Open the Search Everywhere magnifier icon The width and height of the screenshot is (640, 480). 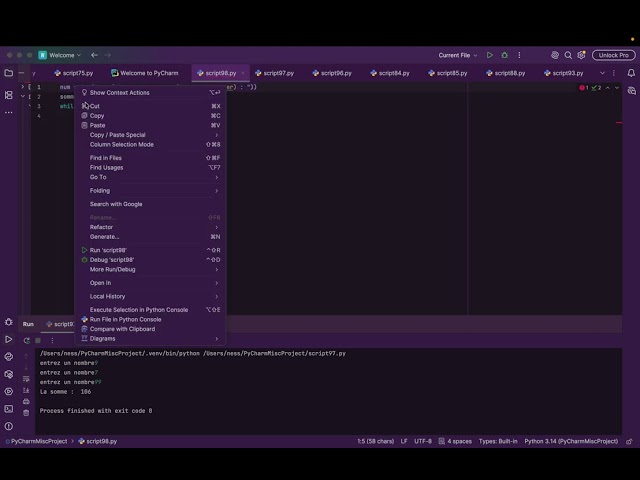(x=568, y=55)
